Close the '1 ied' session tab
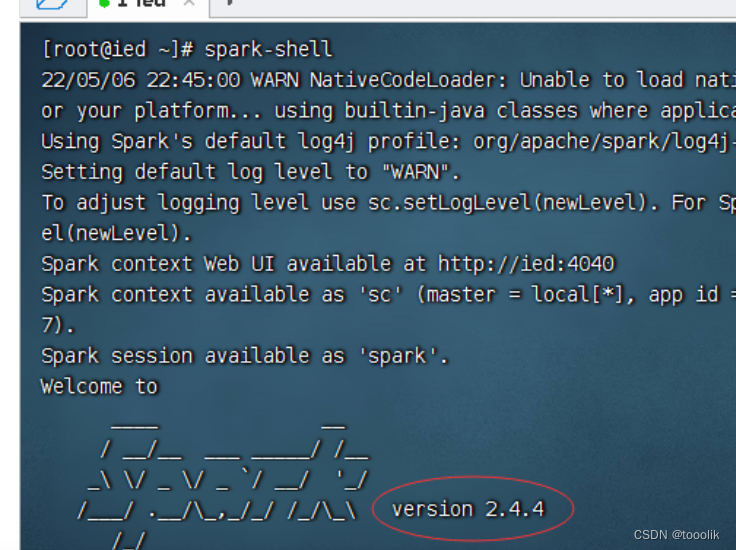 point(189,3)
